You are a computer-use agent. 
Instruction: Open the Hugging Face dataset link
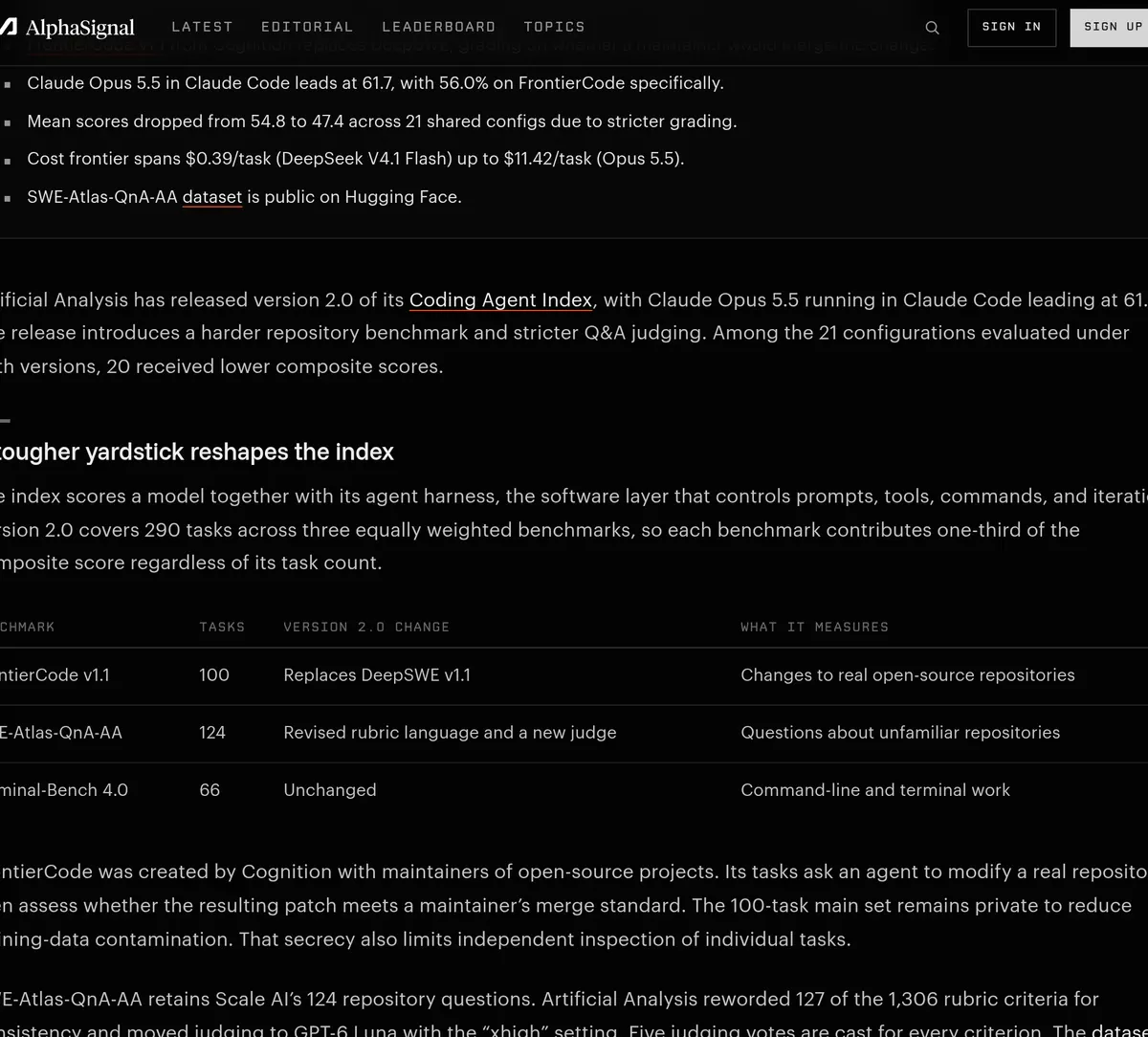click(x=212, y=197)
